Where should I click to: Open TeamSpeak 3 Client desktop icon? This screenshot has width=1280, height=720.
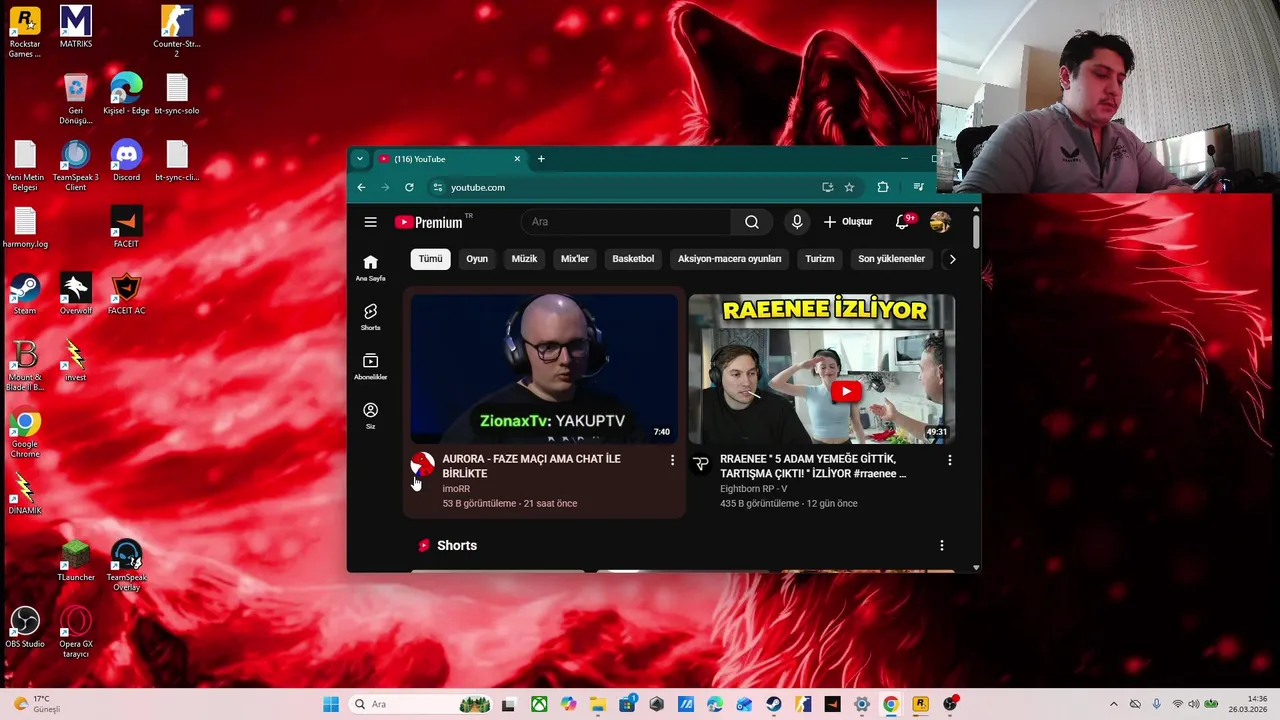click(76, 166)
